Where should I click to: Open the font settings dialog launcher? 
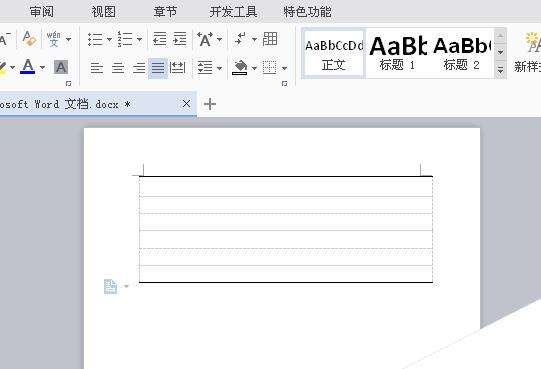(x=68, y=84)
